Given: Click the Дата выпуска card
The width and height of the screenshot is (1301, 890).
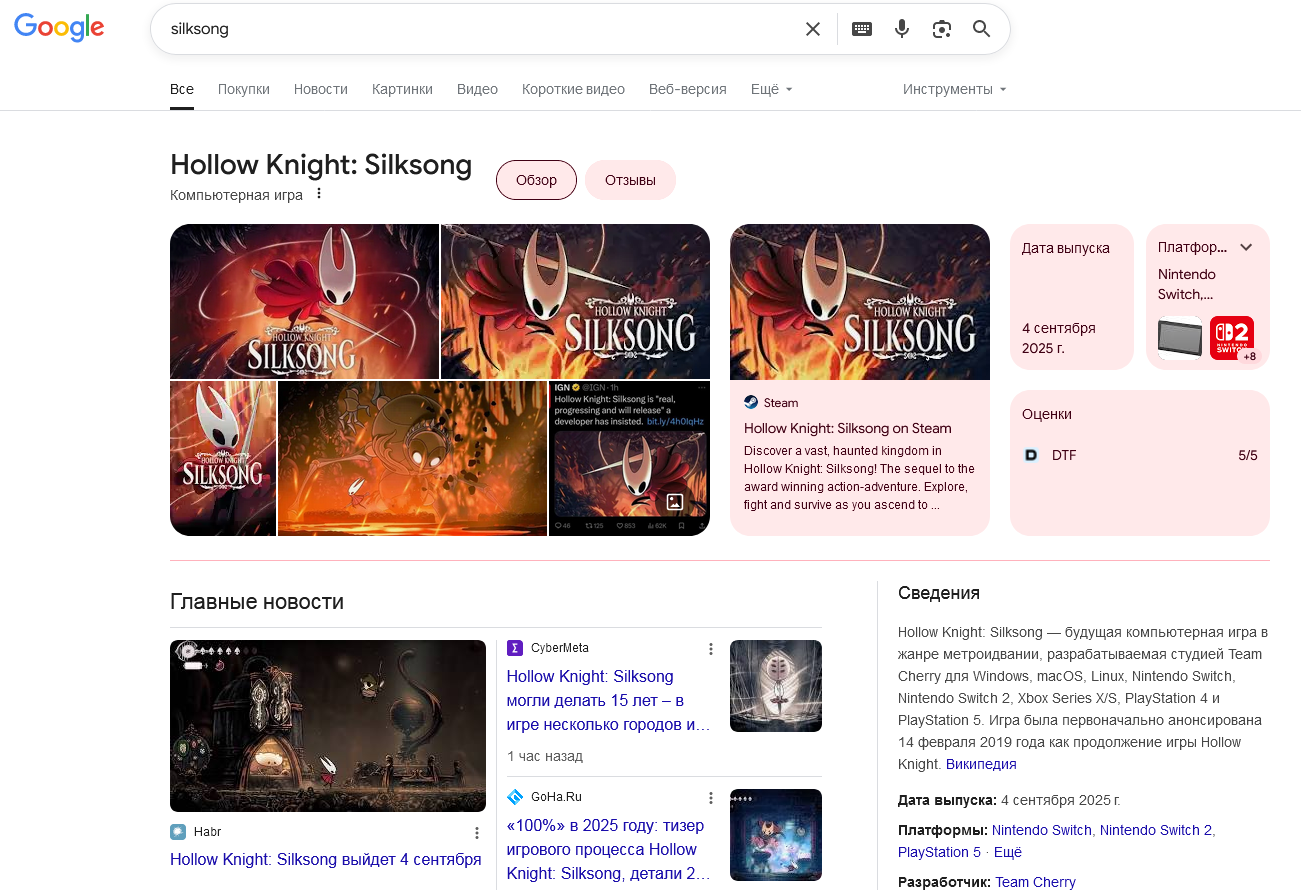Looking at the screenshot, I should point(1072,297).
